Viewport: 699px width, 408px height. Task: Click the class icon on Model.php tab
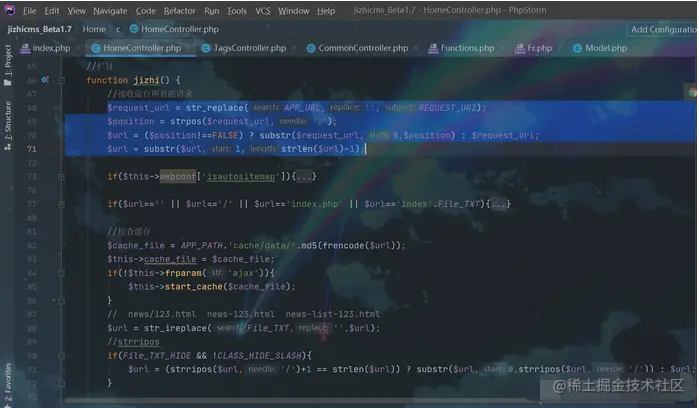tap(577, 48)
